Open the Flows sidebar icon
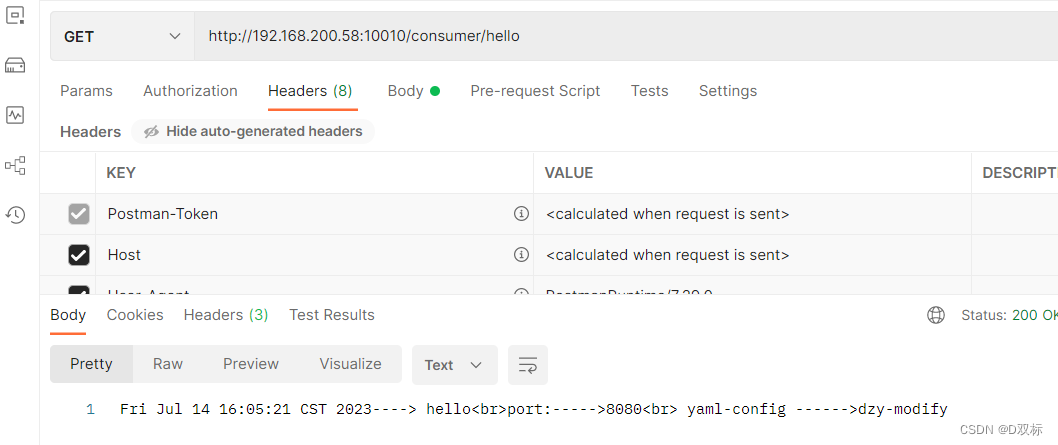 (16, 166)
